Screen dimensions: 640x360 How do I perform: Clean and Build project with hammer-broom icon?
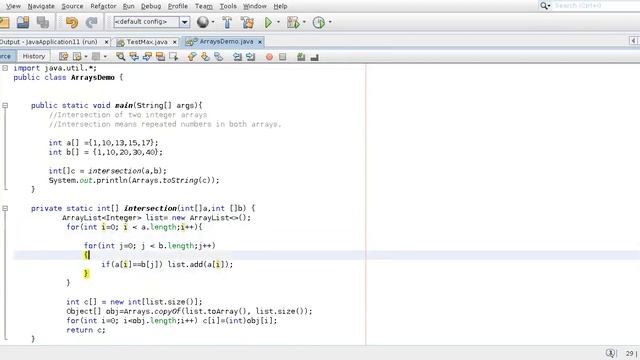pos(247,22)
